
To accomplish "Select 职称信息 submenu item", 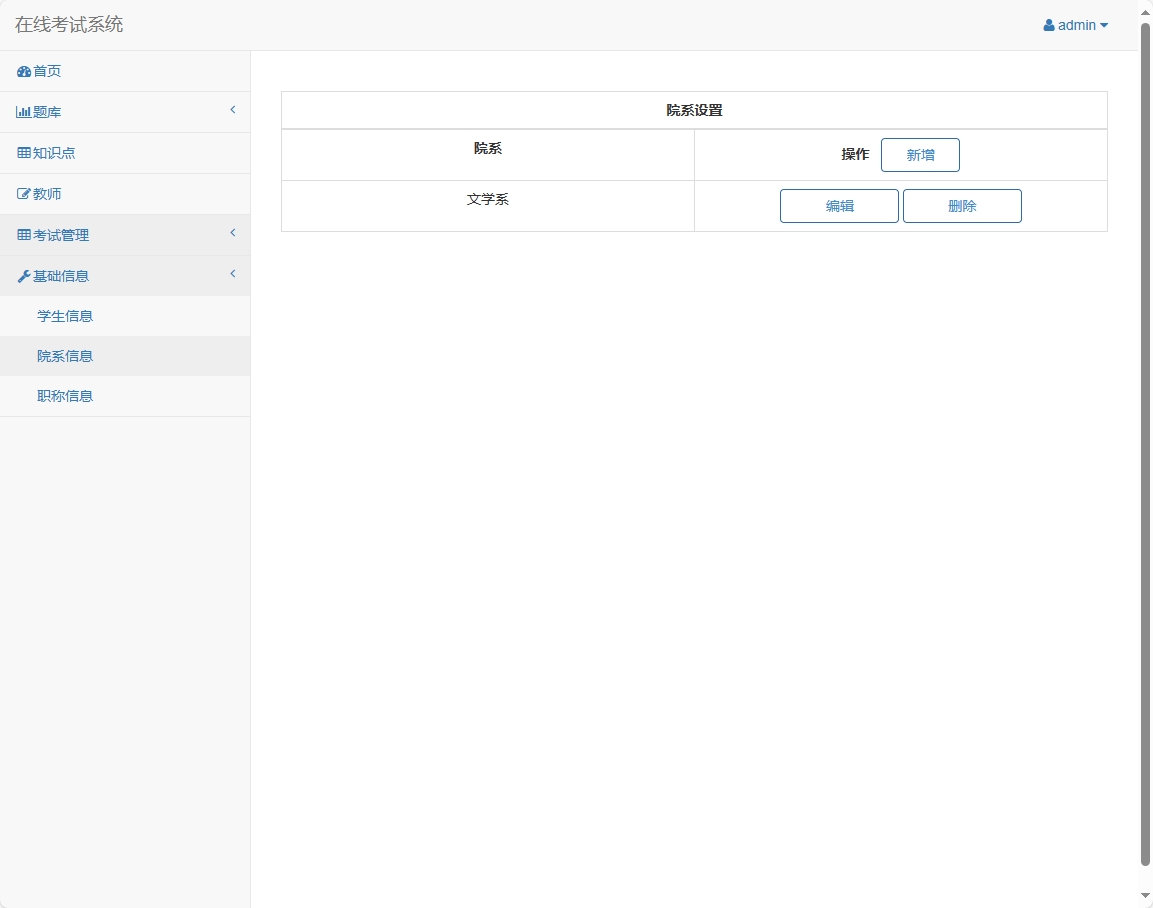I will pos(65,396).
